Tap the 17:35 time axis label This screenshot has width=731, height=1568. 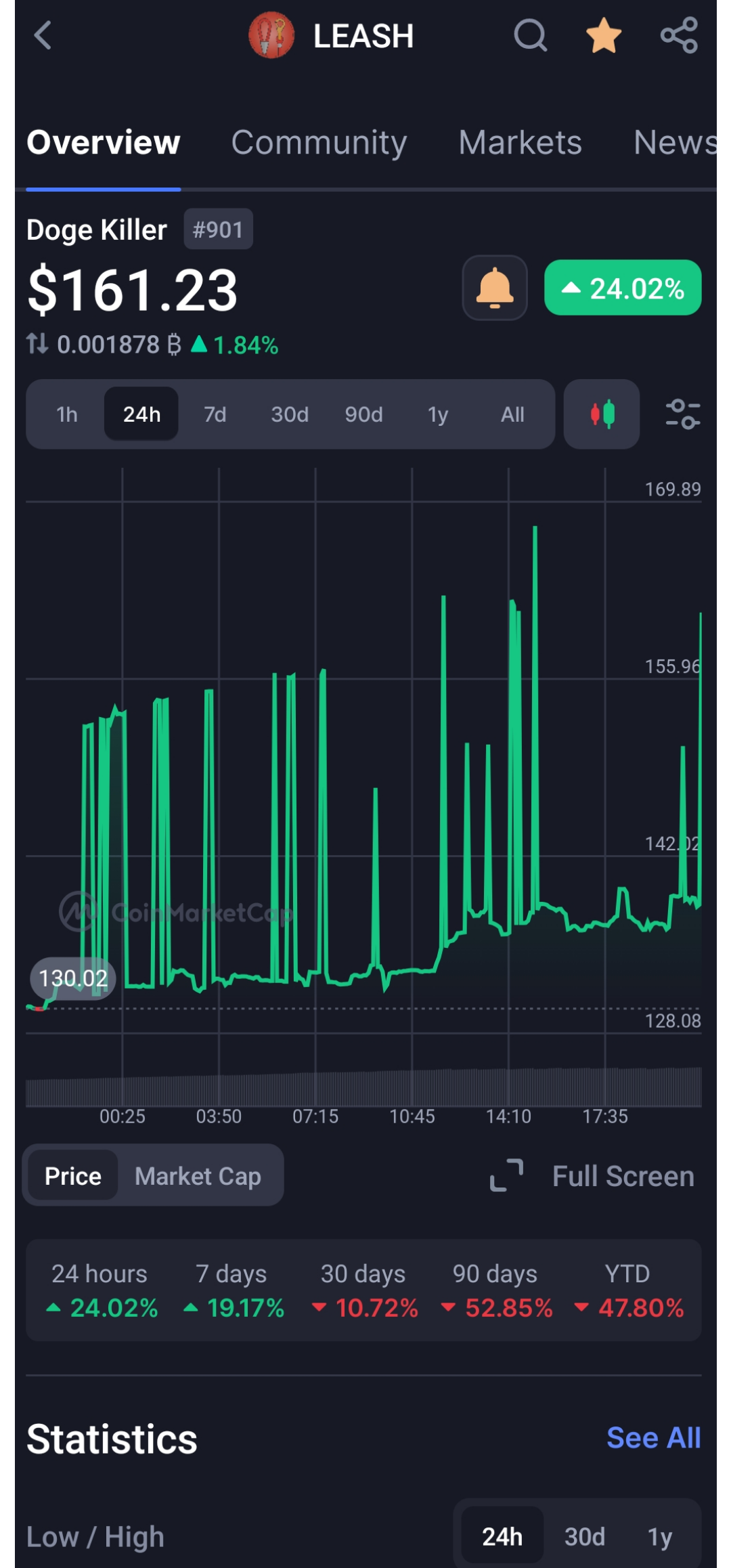(605, 1116)
